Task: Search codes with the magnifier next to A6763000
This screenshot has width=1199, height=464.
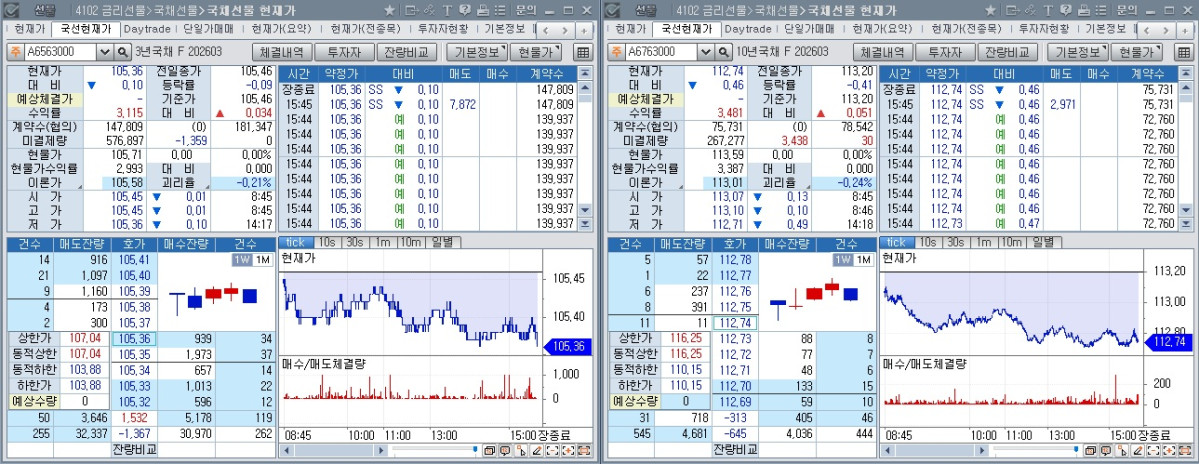Action: 723,52
